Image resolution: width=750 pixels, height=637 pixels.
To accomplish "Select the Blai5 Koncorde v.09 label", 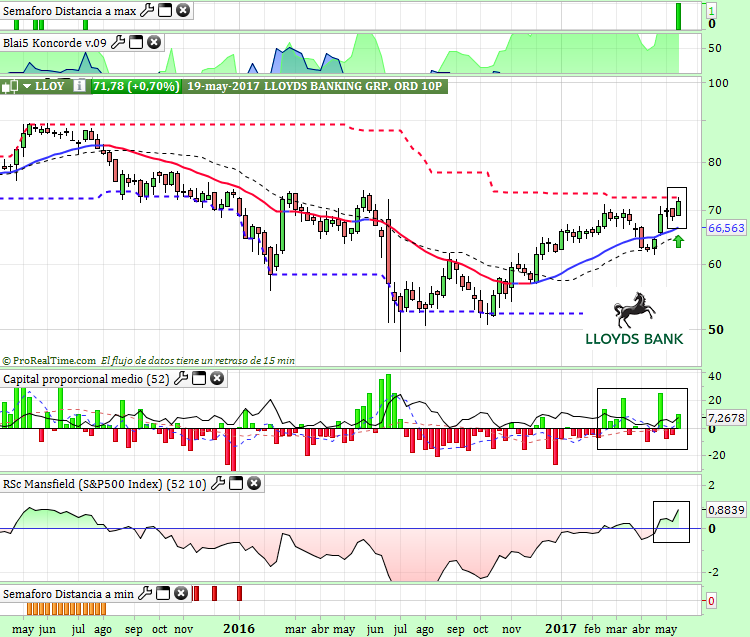I will point(55,43).
